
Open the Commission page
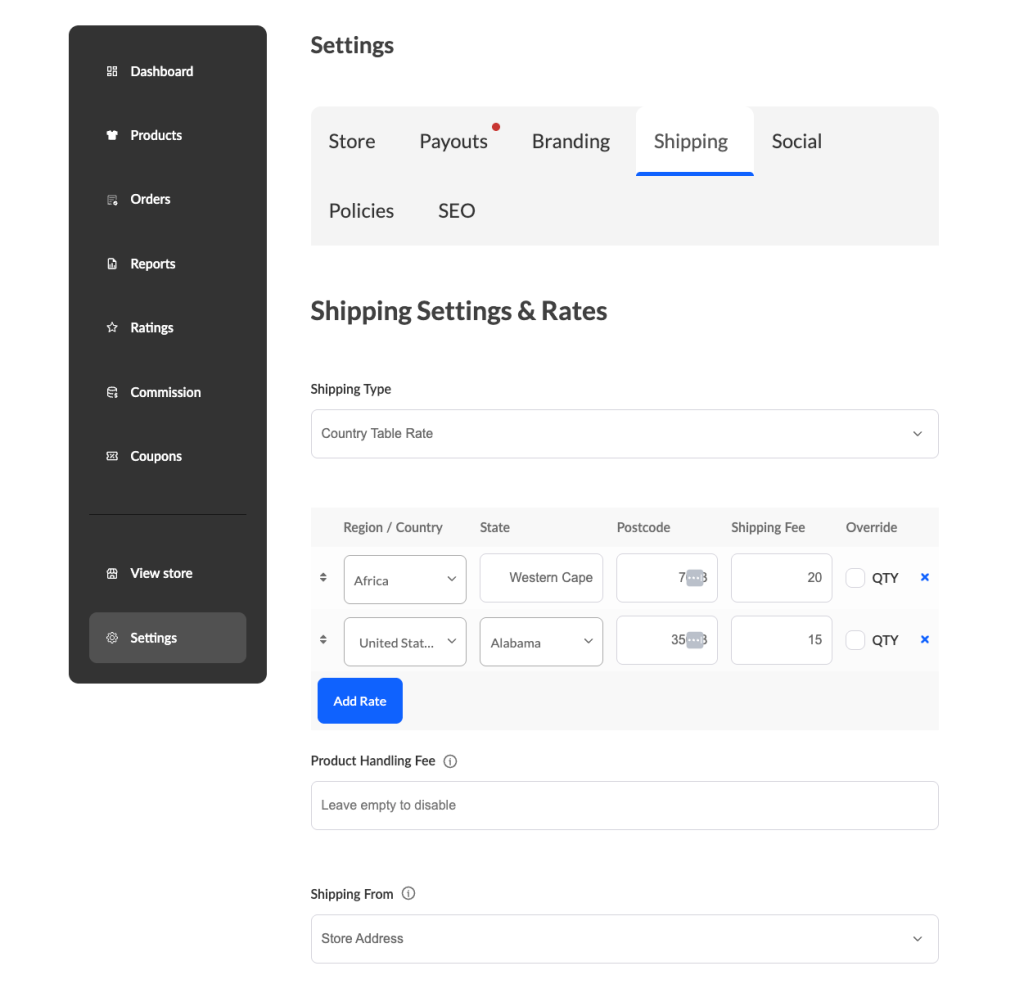point(165,392)
